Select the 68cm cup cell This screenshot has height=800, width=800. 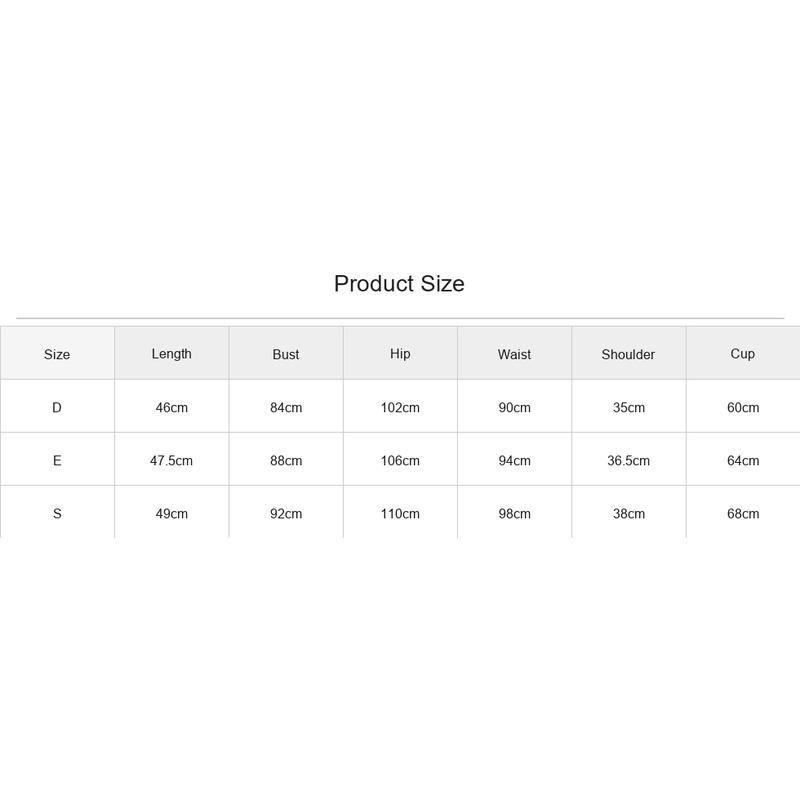coord(743,513)
